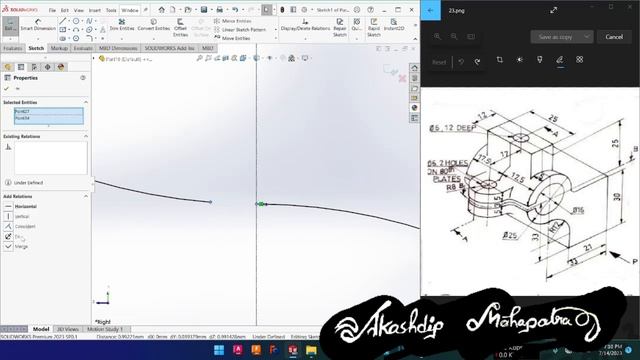This screenshot has width=640, height=360.
Task: Open the Window menu
Action: click(129, 10)
